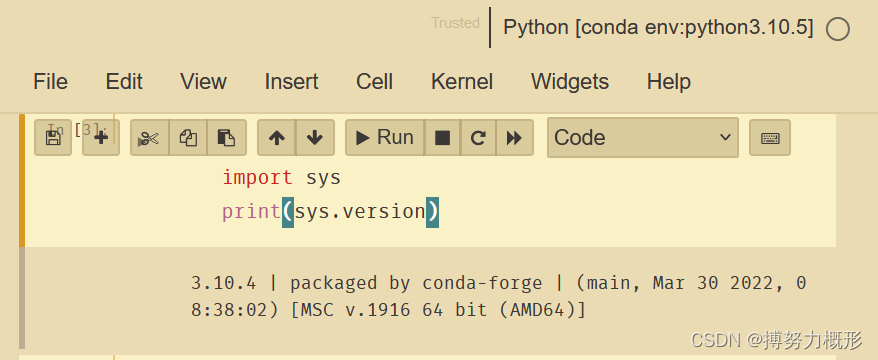
Task: Click the save and checkpoint floppy icon
Action: click(x=53, y=137)
